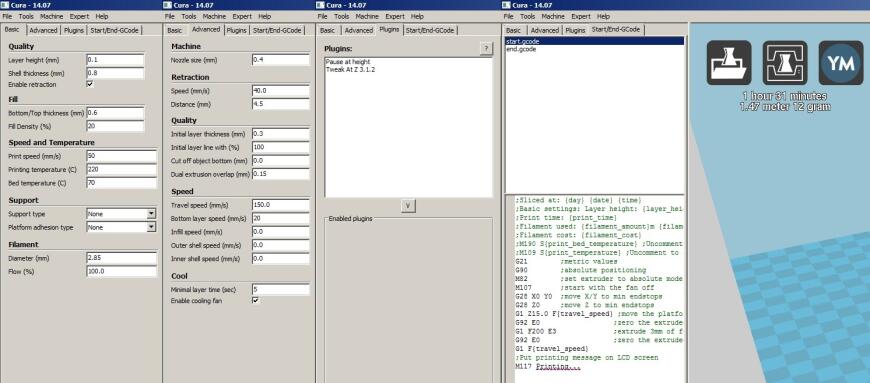Image resolution: width=870 pixels, height=383 pixels.
Task: Click the 'G21 ;metric values' gcode line
Action: (566, 261)
